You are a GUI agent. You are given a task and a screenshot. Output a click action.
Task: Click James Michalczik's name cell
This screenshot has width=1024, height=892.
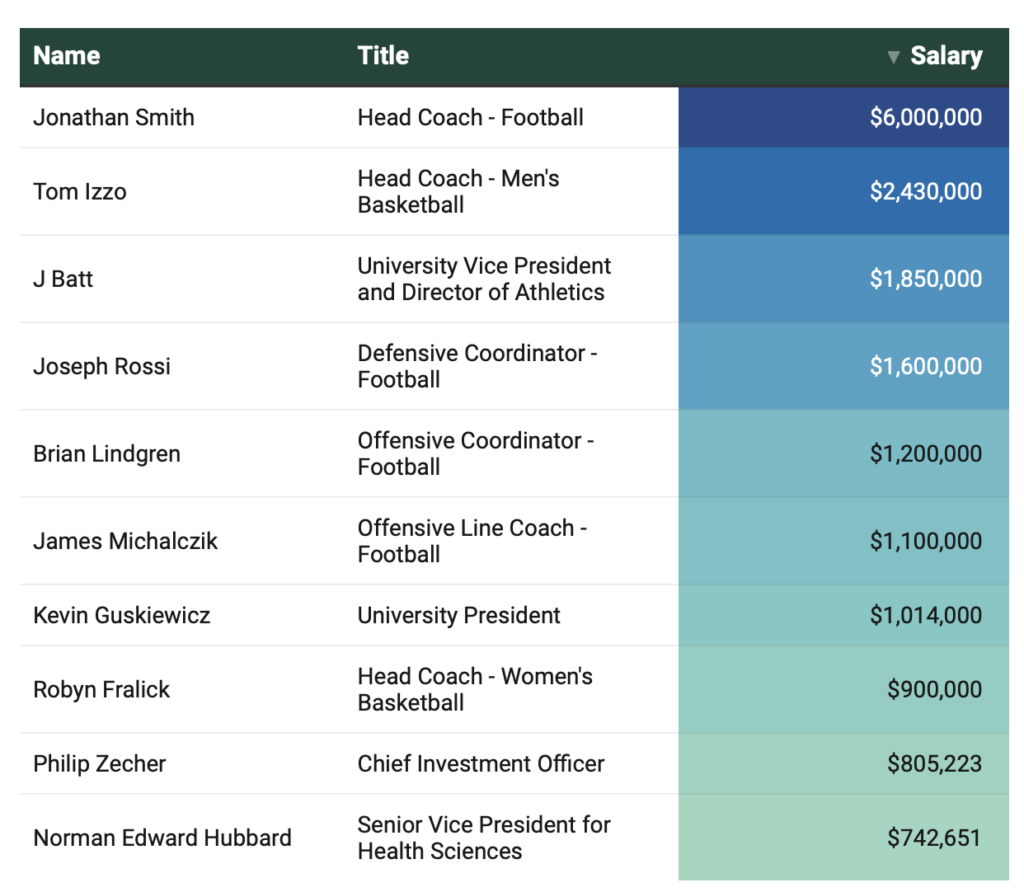tap(125, 541)
